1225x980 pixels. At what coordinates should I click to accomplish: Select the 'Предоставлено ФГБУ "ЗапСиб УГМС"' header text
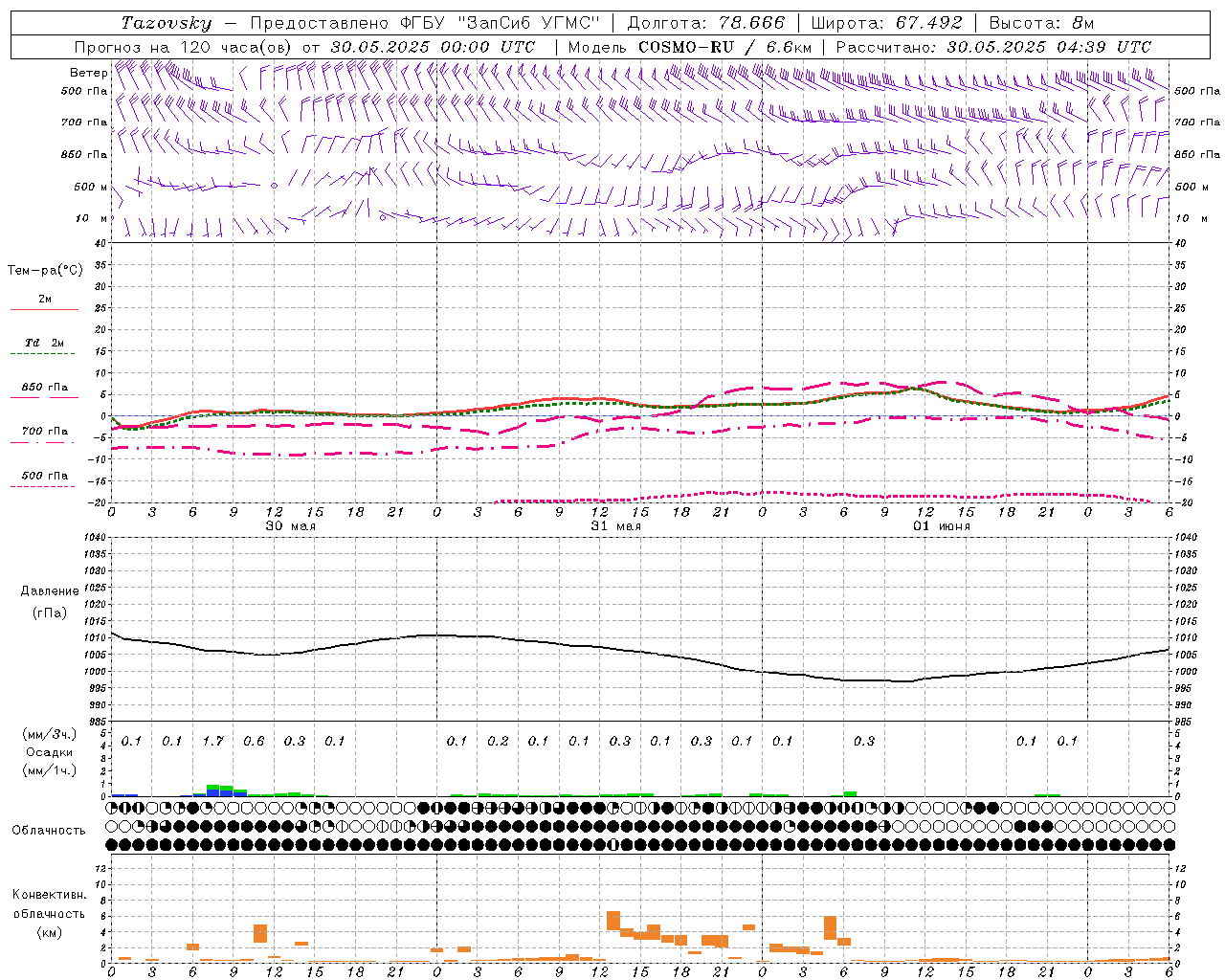(x=425, y=23)
